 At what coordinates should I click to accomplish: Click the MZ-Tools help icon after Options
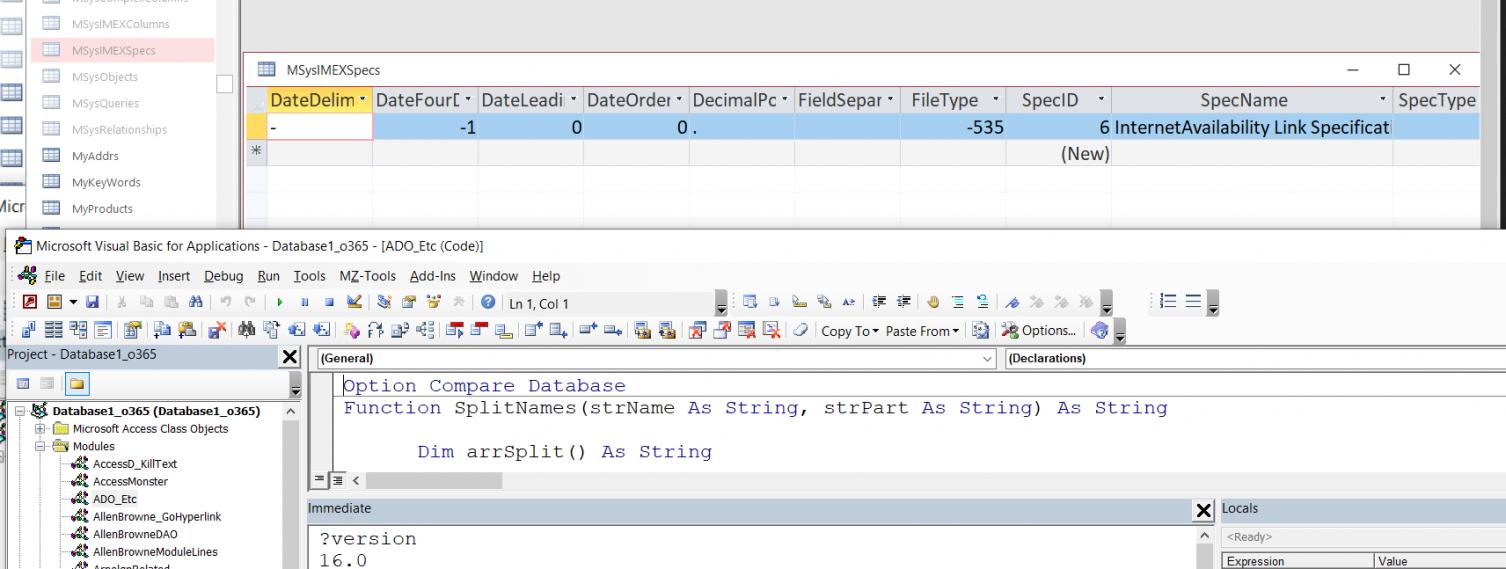click(x=1100, y=330)
